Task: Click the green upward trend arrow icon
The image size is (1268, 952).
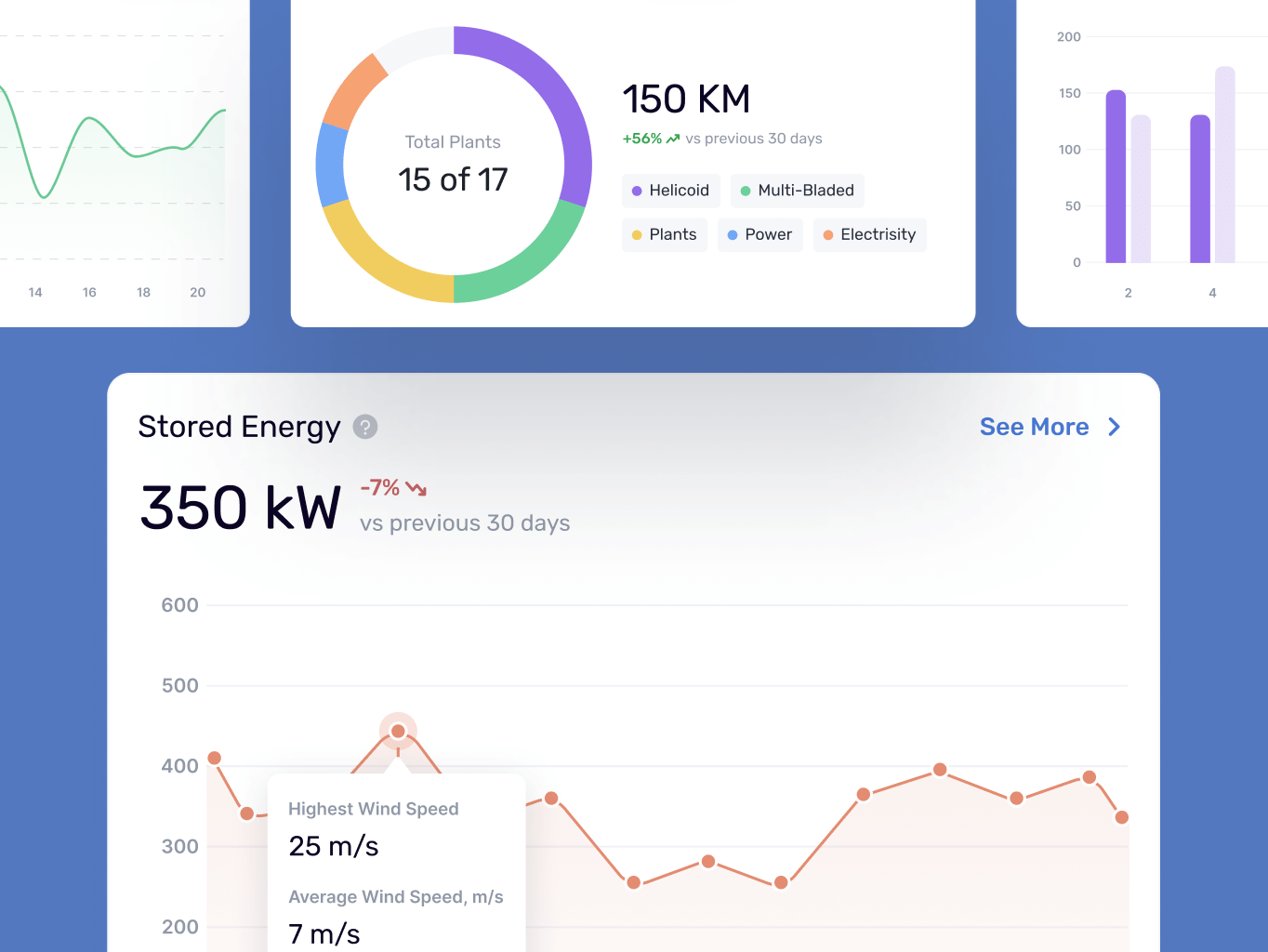Action: 673,139
